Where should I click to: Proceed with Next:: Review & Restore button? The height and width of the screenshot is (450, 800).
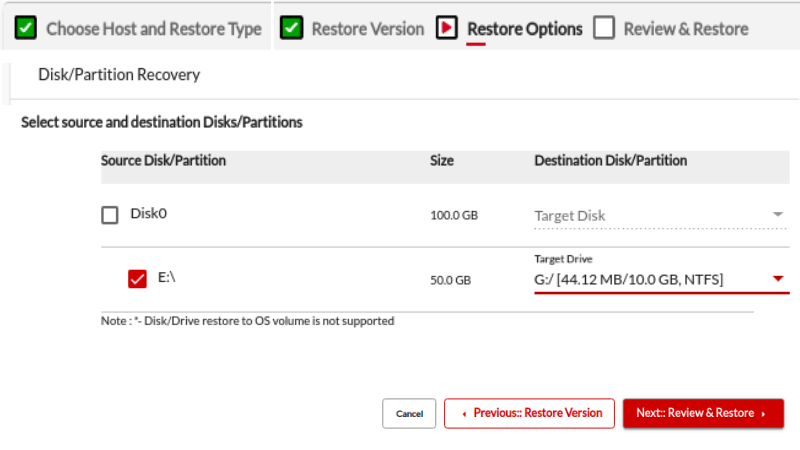tap(703, 413)
